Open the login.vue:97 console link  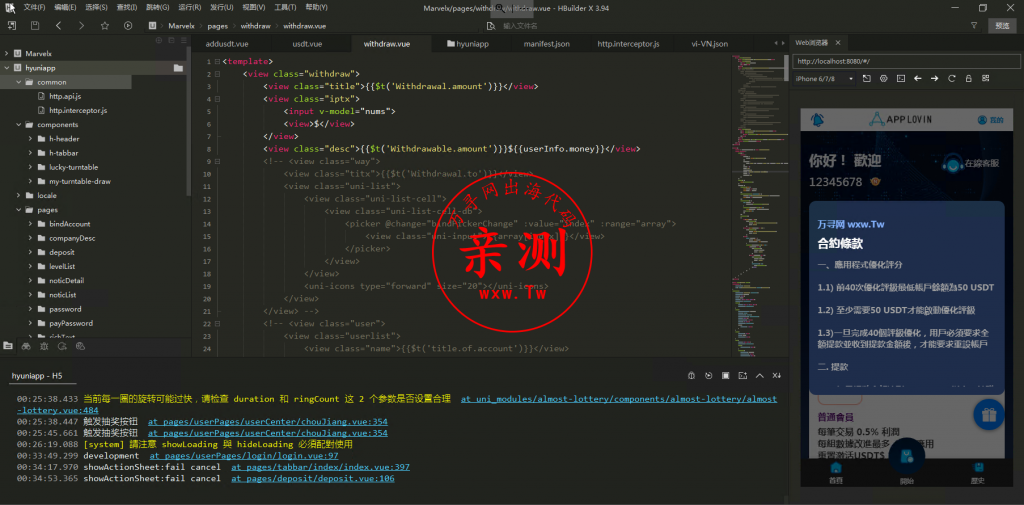tap(244, 456)
